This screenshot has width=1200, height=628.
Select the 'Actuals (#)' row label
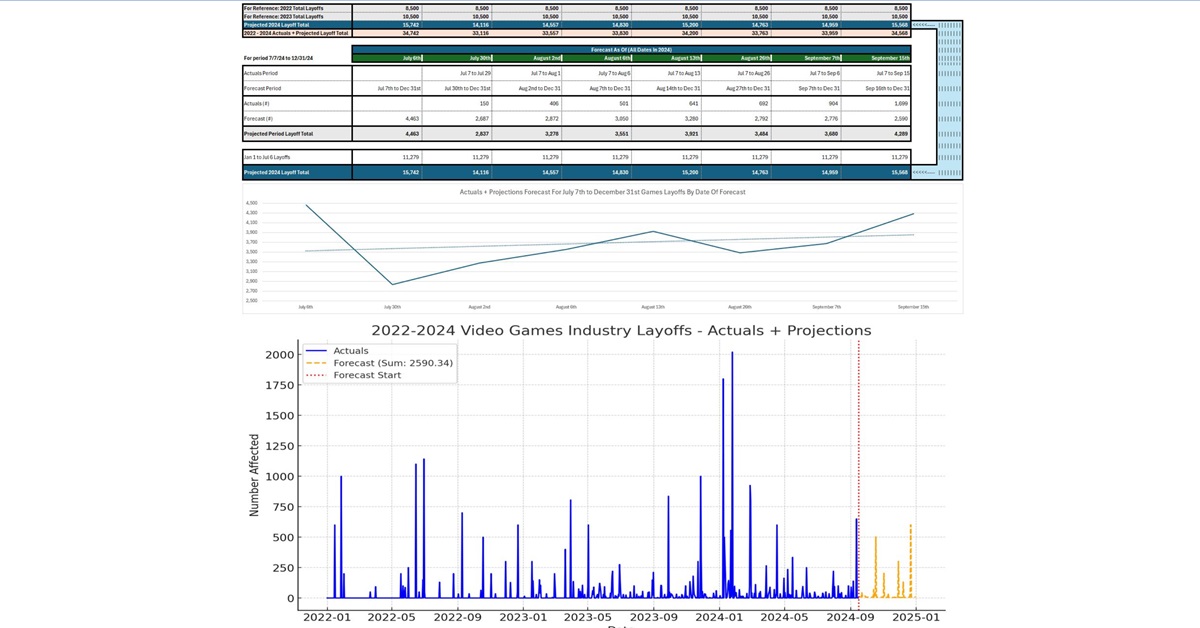click(x=257, y=103)
